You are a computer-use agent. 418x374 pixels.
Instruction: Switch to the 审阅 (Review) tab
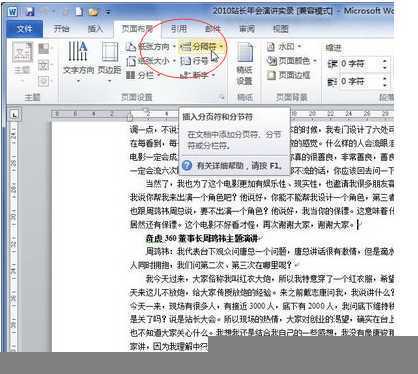tap(247, 29)
